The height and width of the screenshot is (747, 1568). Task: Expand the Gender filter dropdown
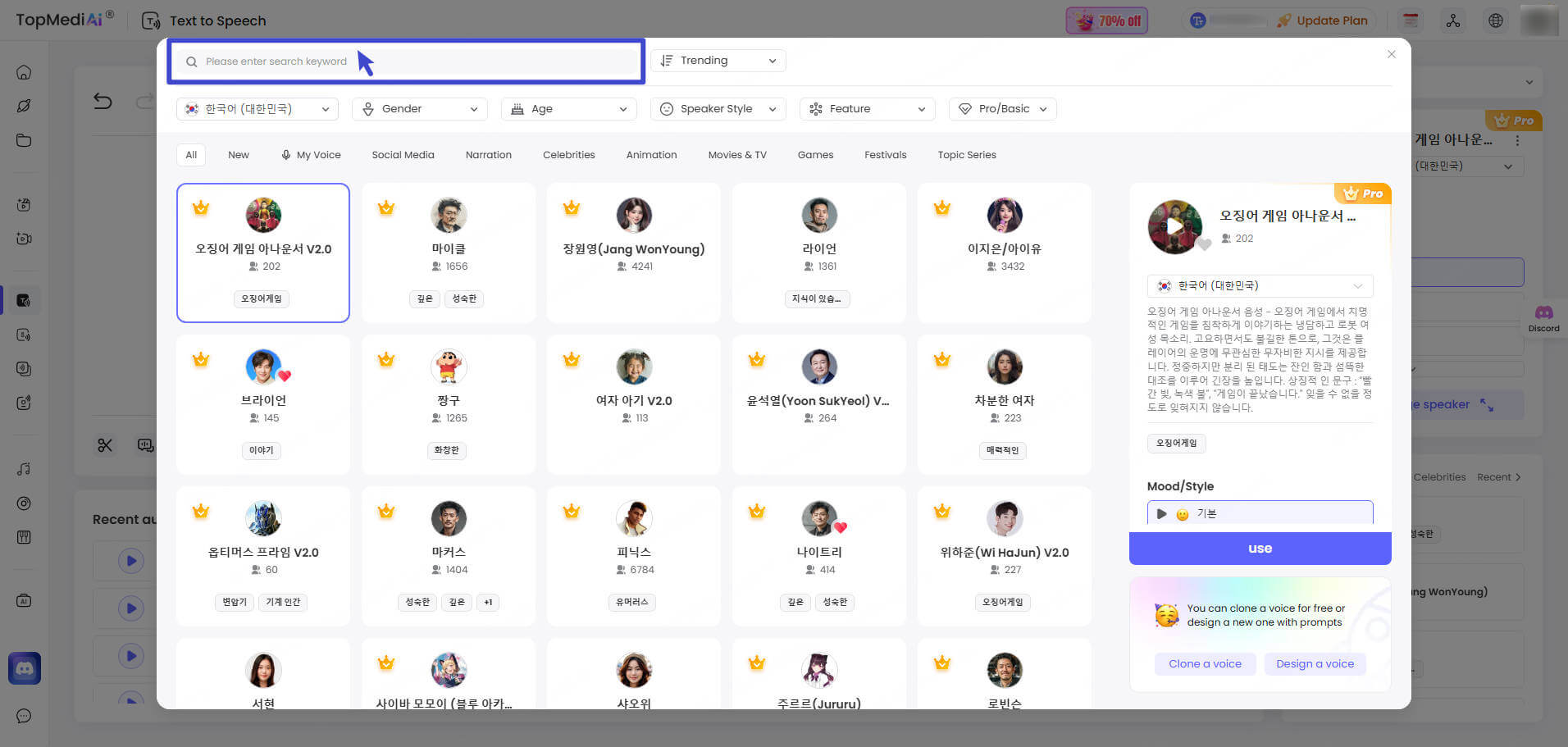pyautogui.click(x=420, y=109)
